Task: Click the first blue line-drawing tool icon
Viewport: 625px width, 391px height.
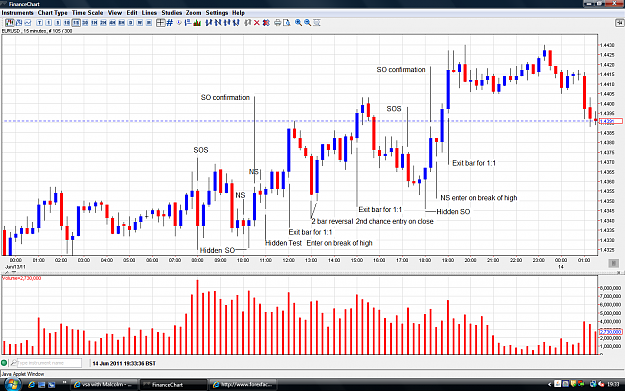Action: coord(208,23)
